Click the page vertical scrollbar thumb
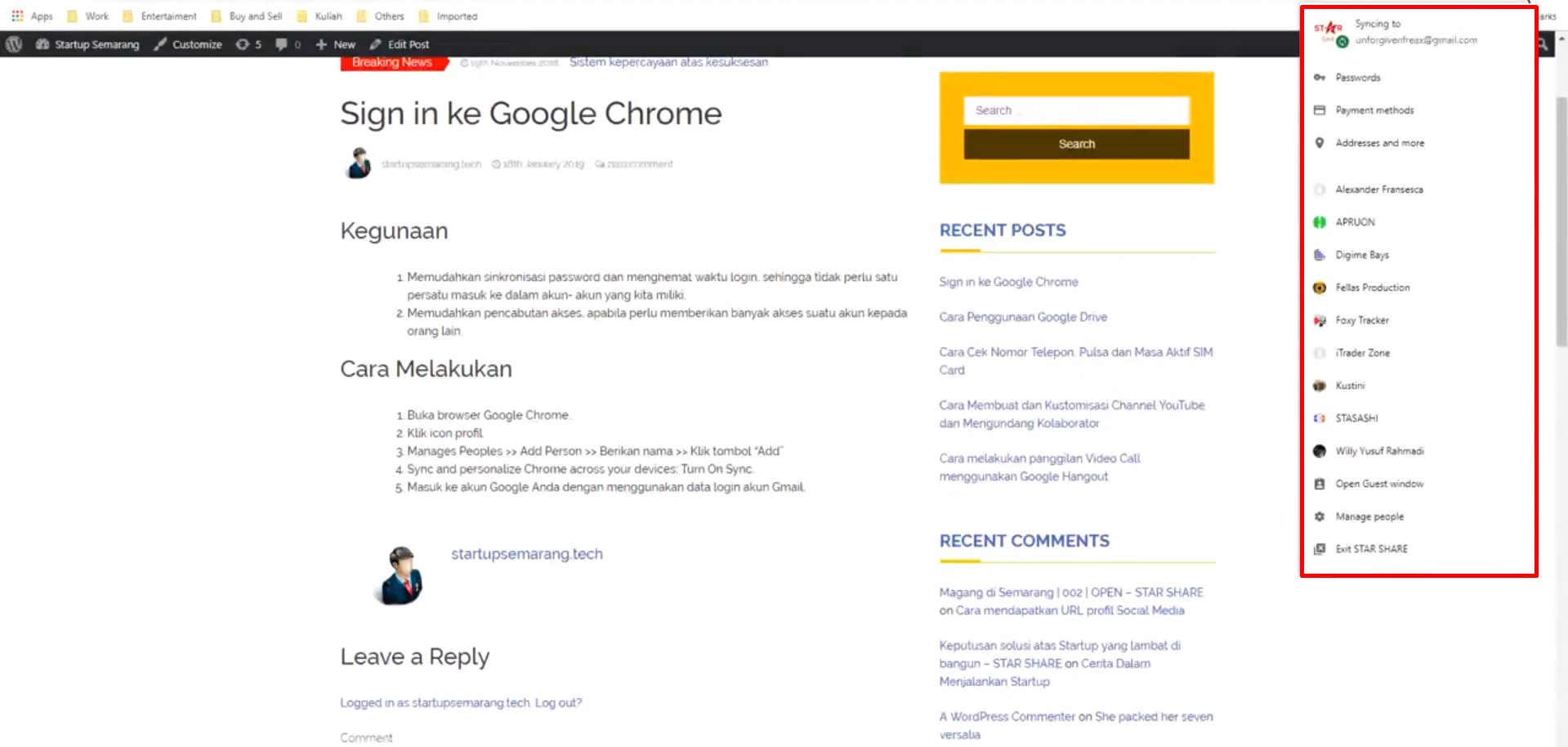Viewport: 1568px width, 747px height. pyautogui.click(x=1561, y=222)
